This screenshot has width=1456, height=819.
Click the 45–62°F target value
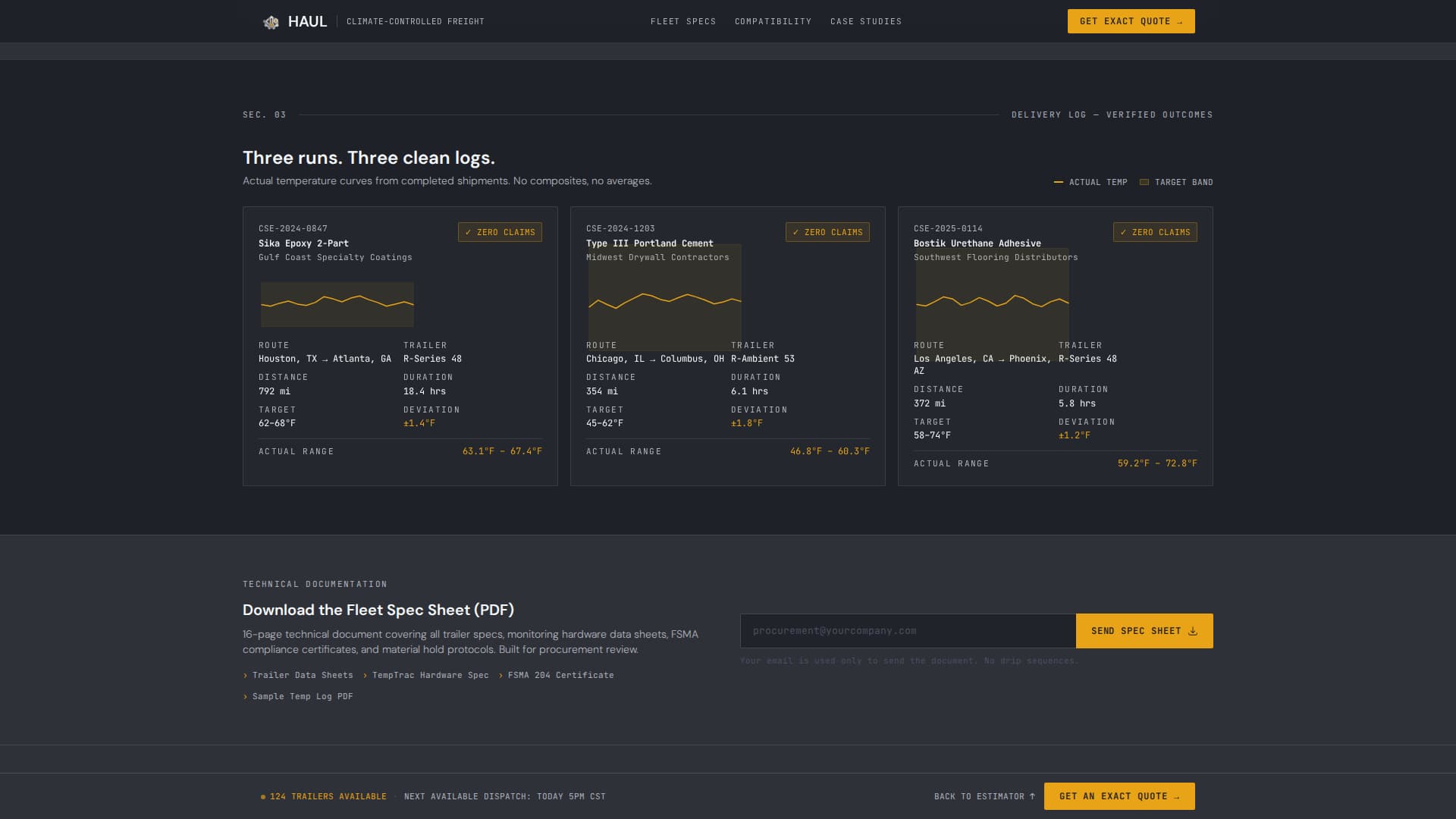click(604, 423)
